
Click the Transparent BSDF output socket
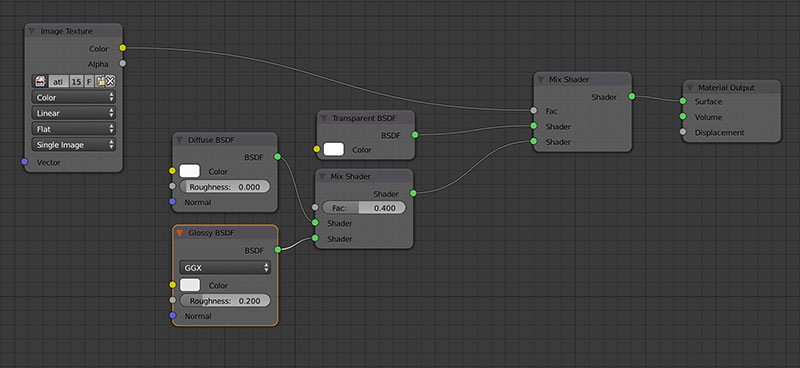[415, 135]
